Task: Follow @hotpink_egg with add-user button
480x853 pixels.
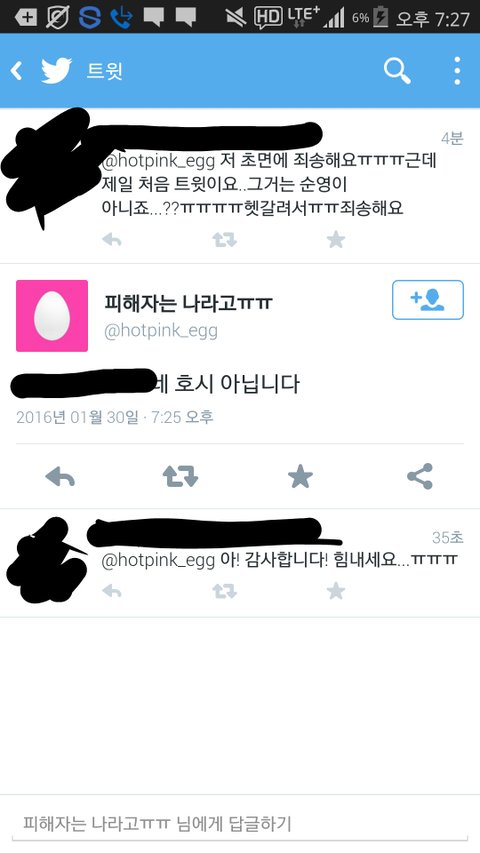Action: click(428, 300)
